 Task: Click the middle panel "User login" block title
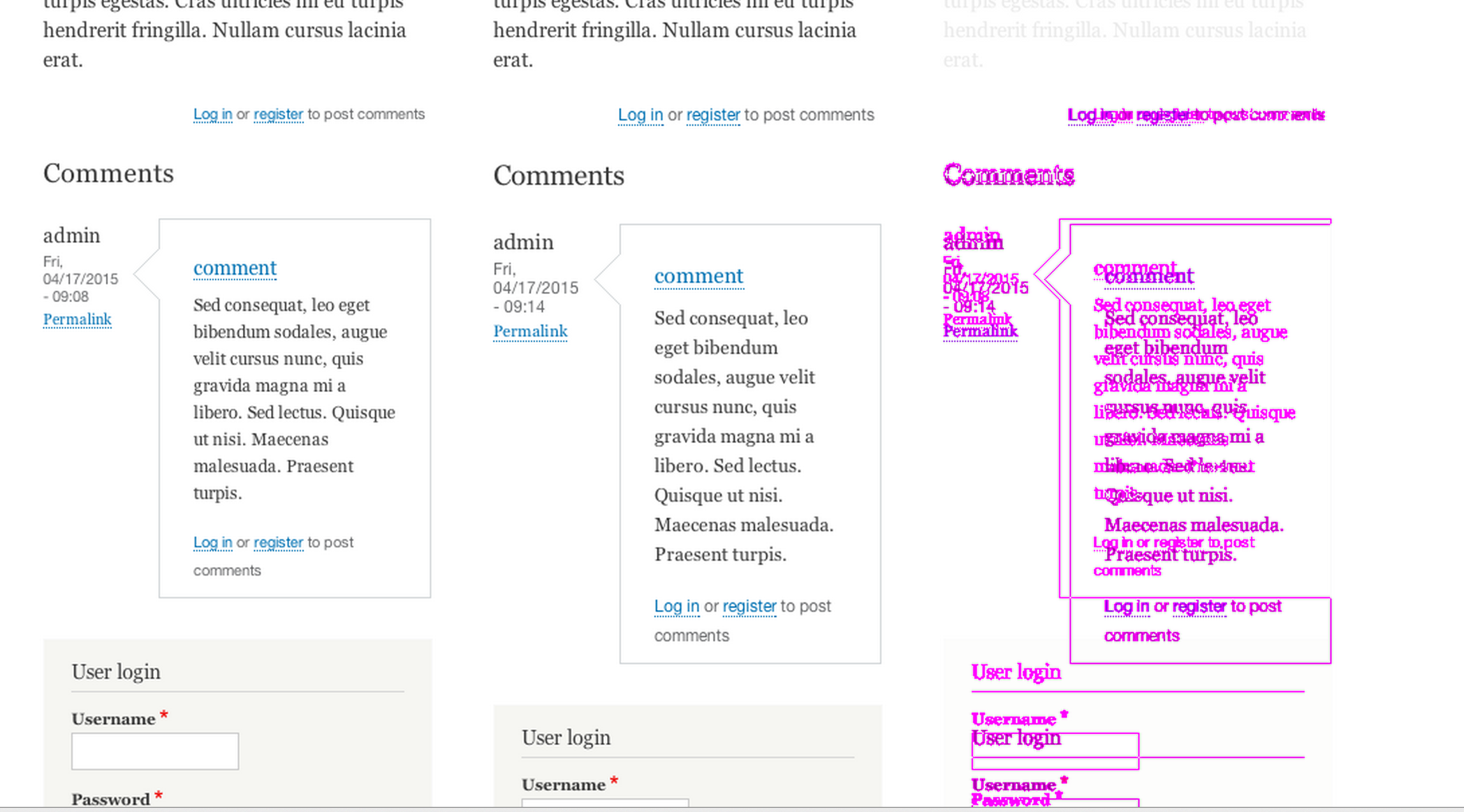click(566, 737)
